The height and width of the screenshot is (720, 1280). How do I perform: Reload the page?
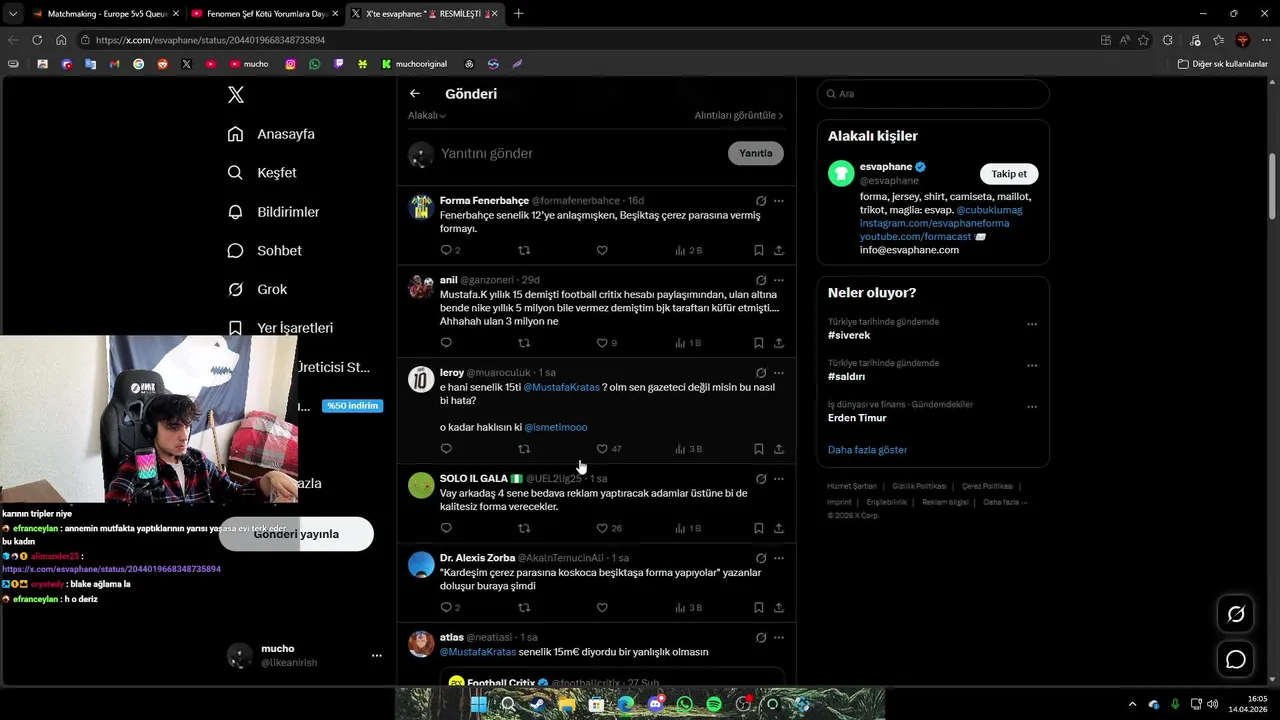[x=37, y=40]
